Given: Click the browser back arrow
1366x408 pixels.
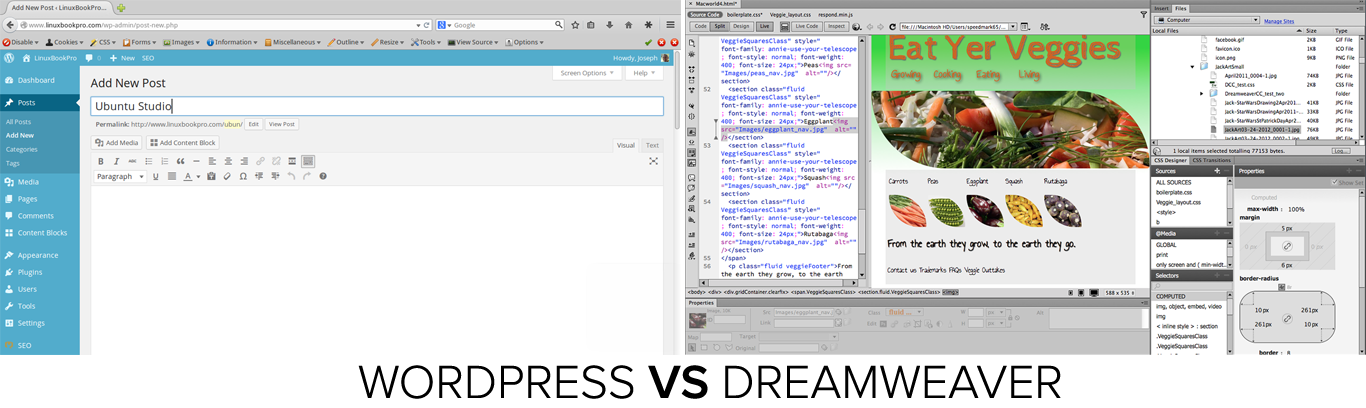Looking at the screenshot, I should pos(9,24).
